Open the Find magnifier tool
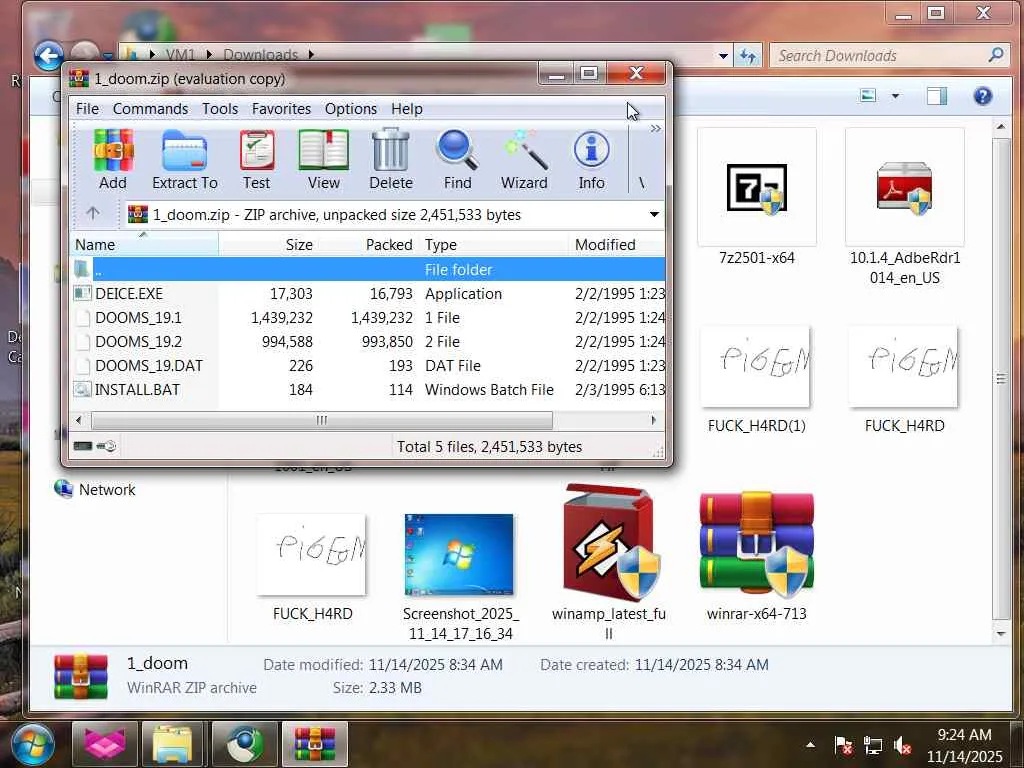Image resolution: width=1024 pixels, height=768 pixels. pyautogui.click(x=457, y=160)
